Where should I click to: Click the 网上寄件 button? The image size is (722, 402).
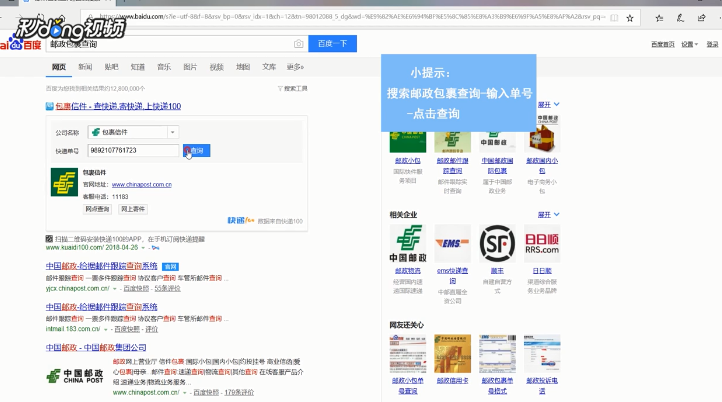click(133, 209)
